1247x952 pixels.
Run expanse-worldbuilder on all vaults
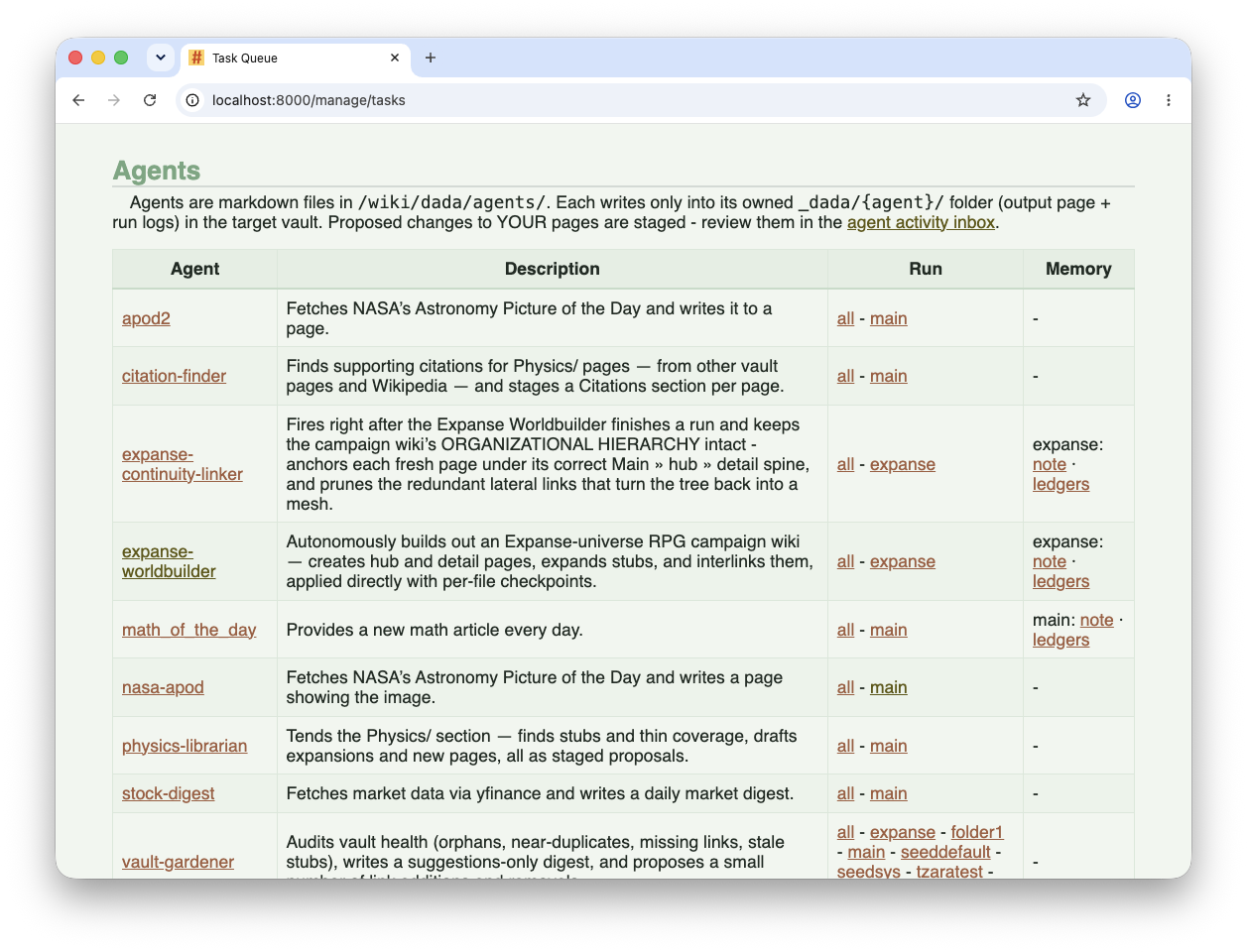(x=845, y=561)
